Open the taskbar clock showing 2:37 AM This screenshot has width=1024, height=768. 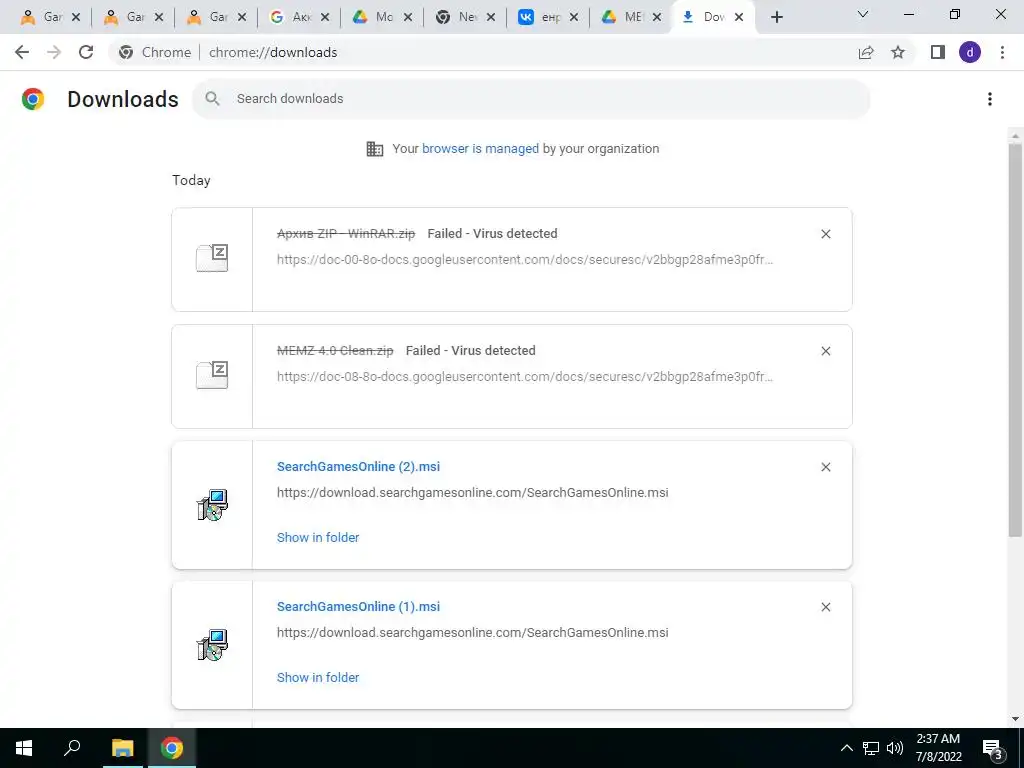coord(939,748)
